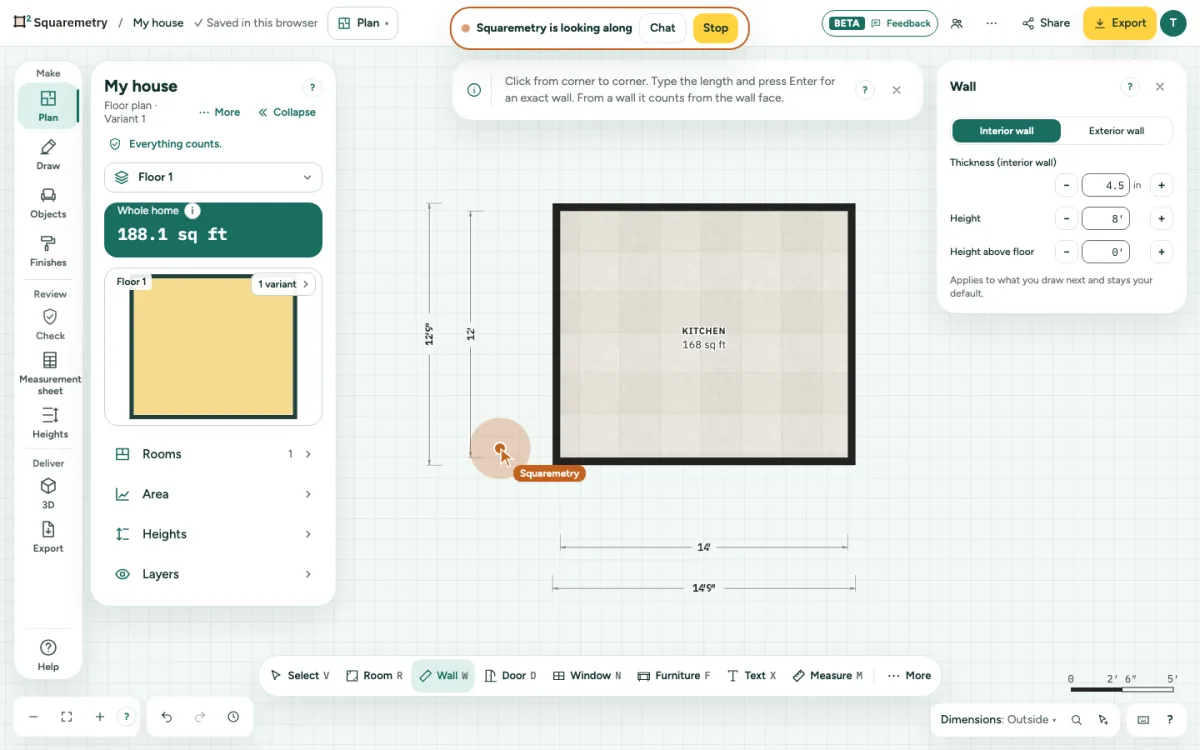Click the fit-to-screen icon
Image resolution: width=1200 pixels, height=750 pixels.
point(67,717)
